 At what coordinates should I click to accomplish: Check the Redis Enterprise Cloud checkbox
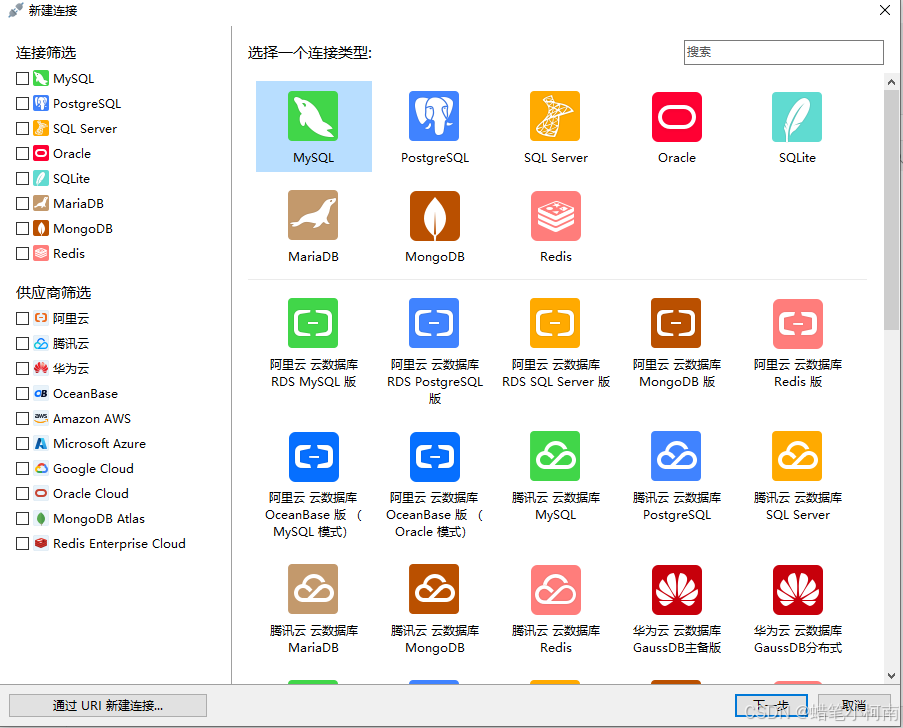tap(22, 543)
